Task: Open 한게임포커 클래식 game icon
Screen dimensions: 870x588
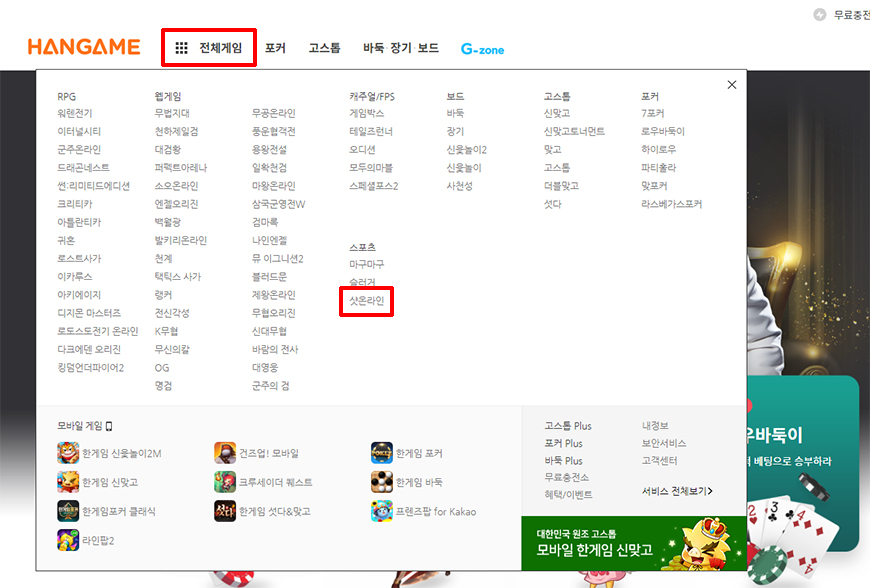Action: (x=68, y=511)
